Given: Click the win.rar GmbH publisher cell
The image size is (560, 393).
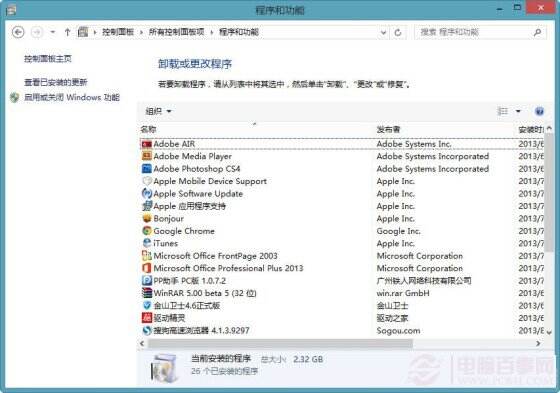Looking at the screenshot, I should pos(403,293).
